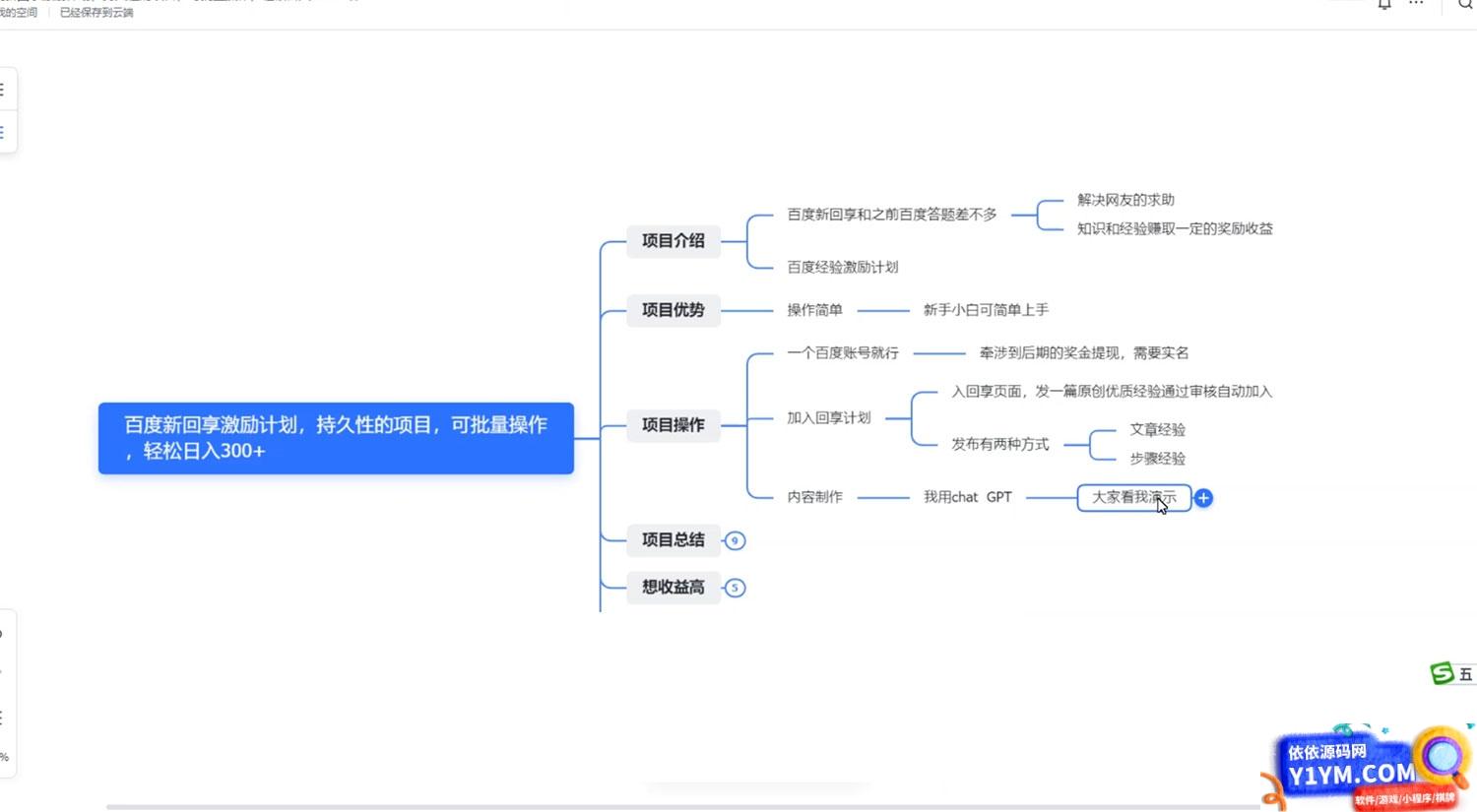Select the 想收益高 branch node
Screen dimensions: 1477x812
click(x=674, y=588)
